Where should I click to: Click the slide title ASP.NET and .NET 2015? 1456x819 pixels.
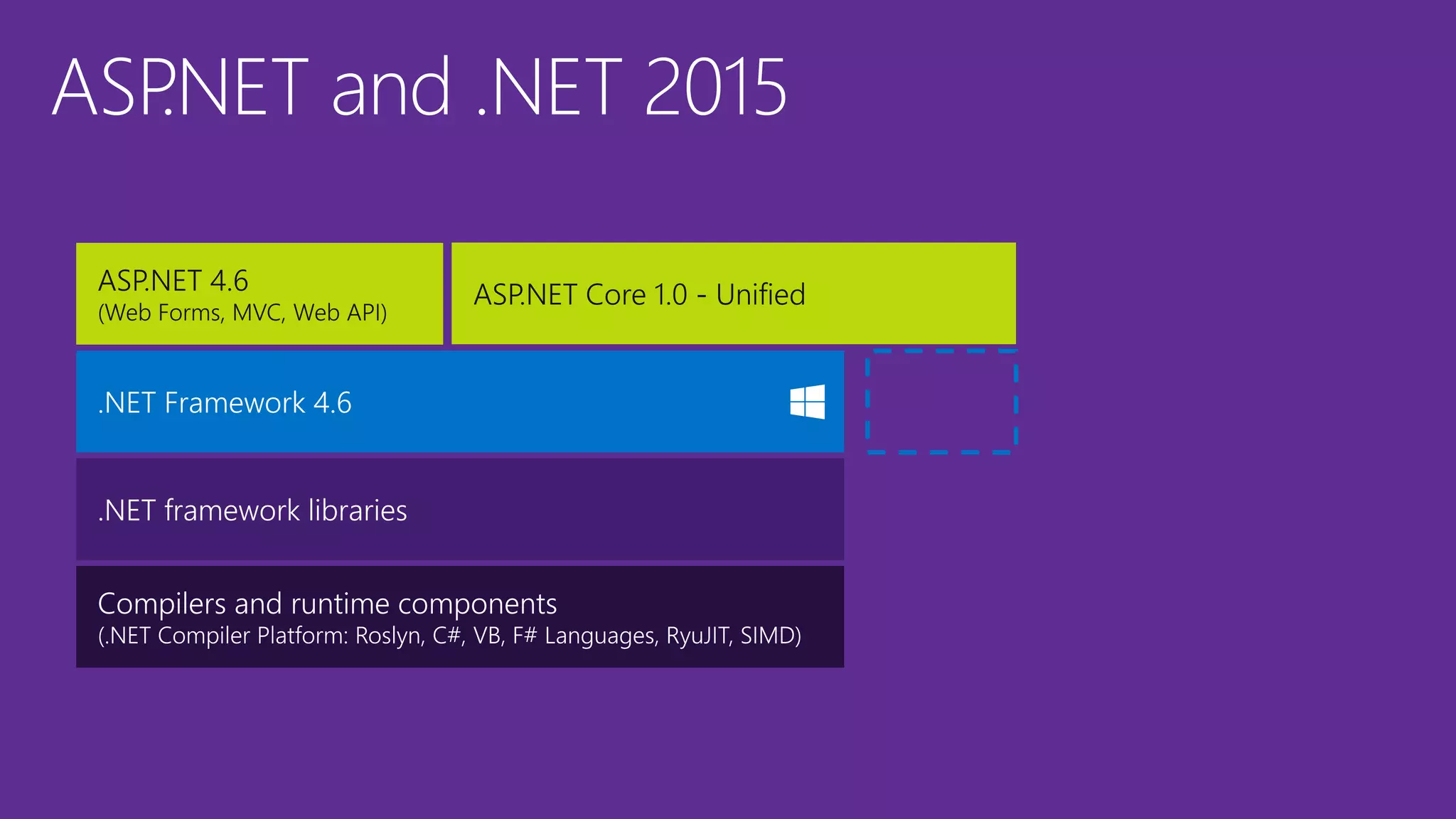[419, 87]
